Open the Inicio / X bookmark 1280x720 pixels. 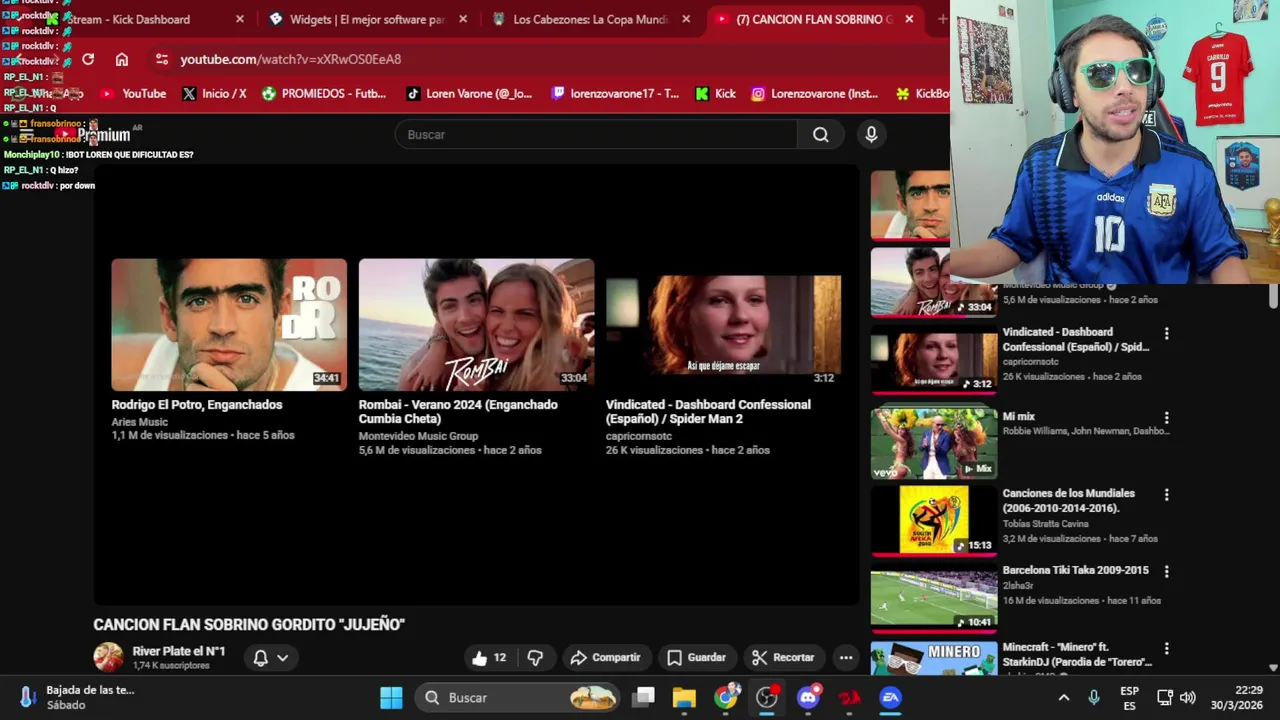click(214, 94)
